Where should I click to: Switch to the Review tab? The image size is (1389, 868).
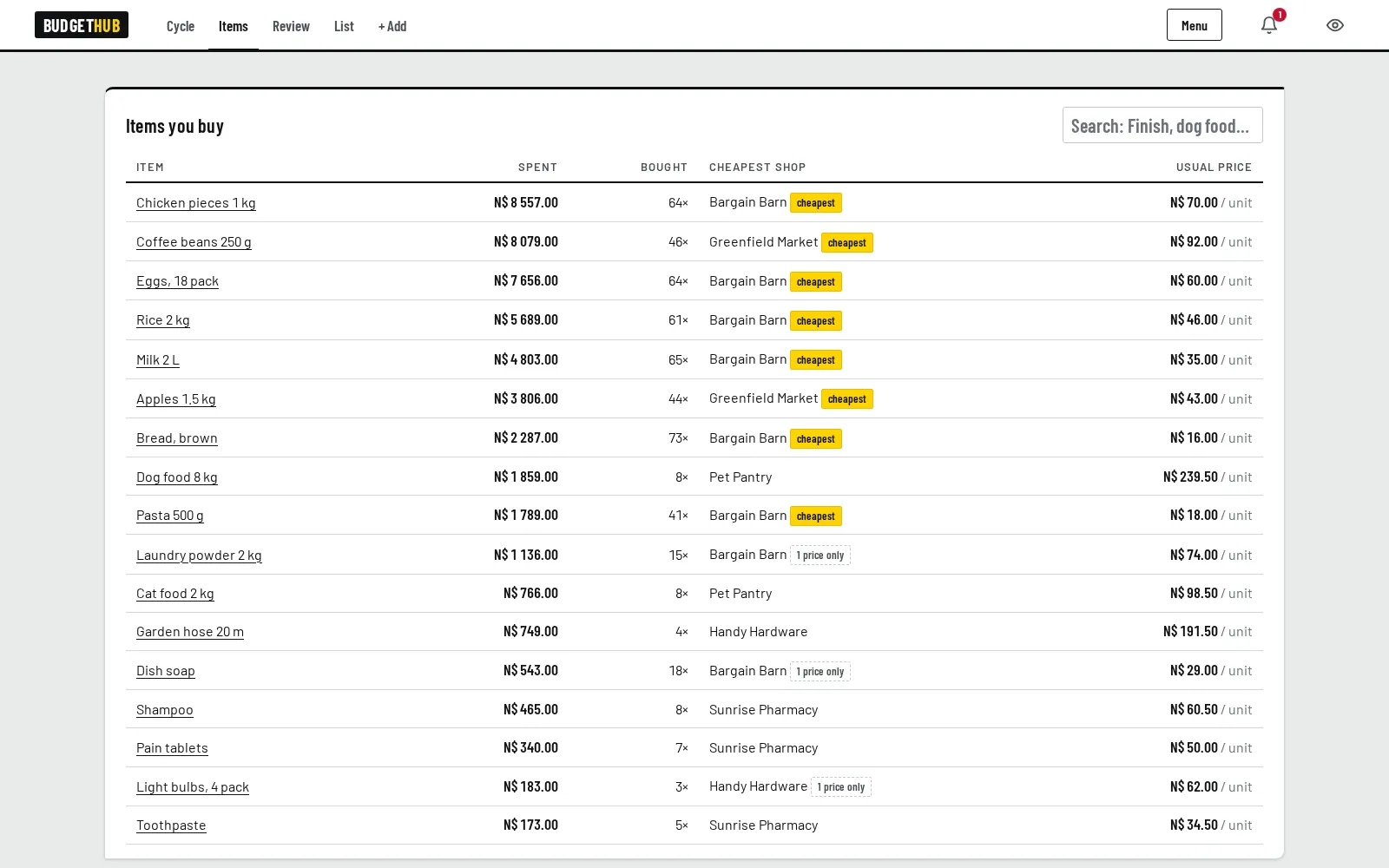click(291, 26)
